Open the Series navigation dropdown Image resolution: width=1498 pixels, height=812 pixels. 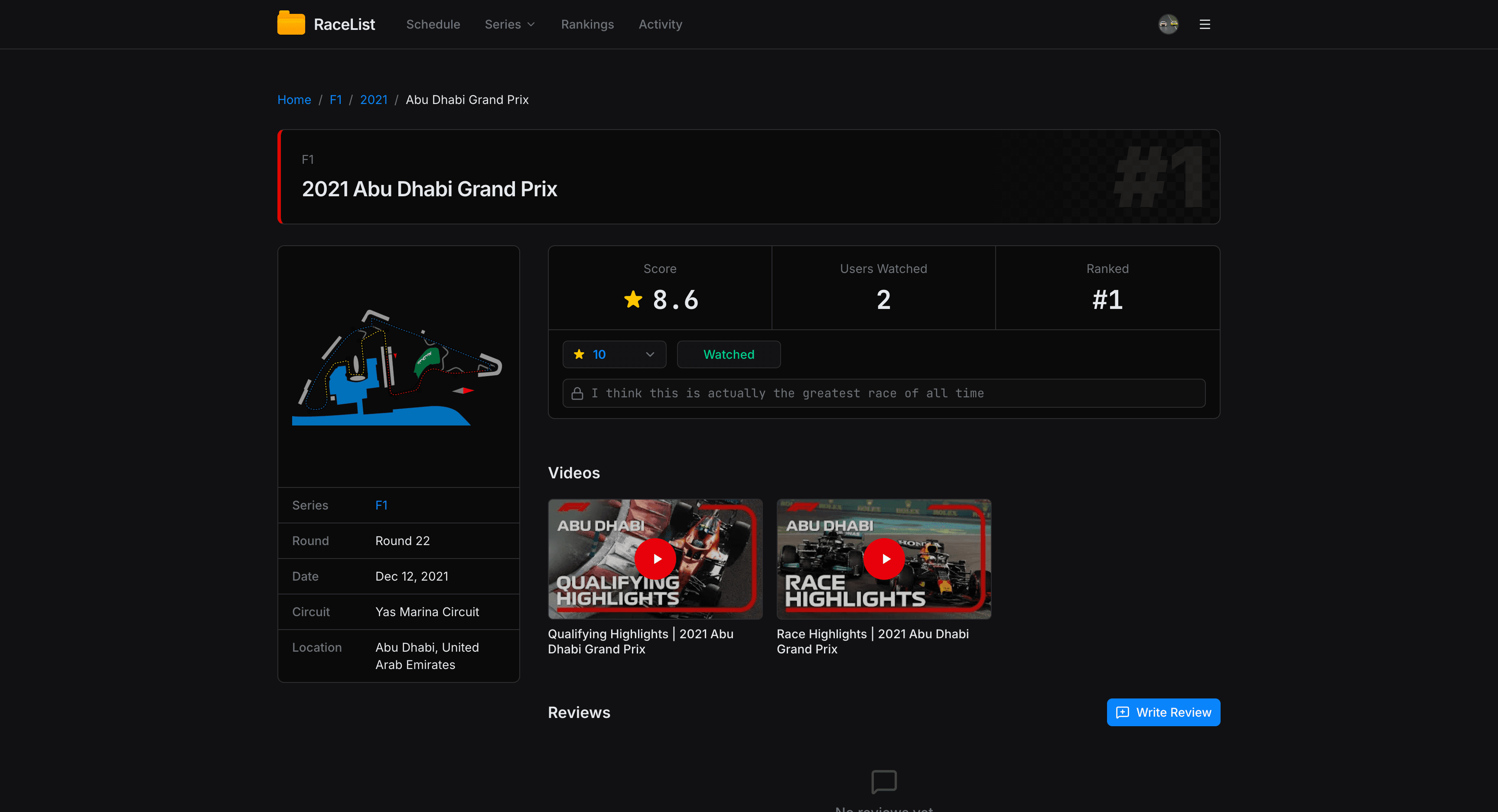(509, 24)
